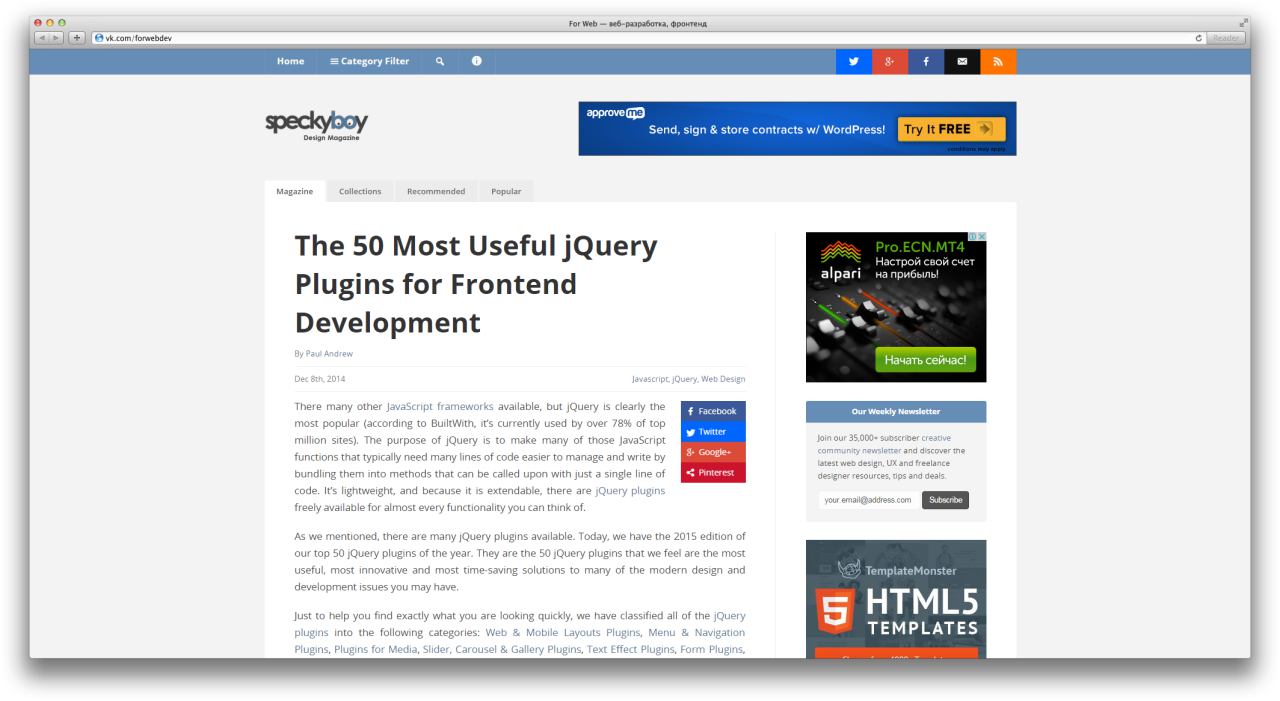Click the Safari Reader button
Screen dimensions: 1280x701
point(1226,38)
